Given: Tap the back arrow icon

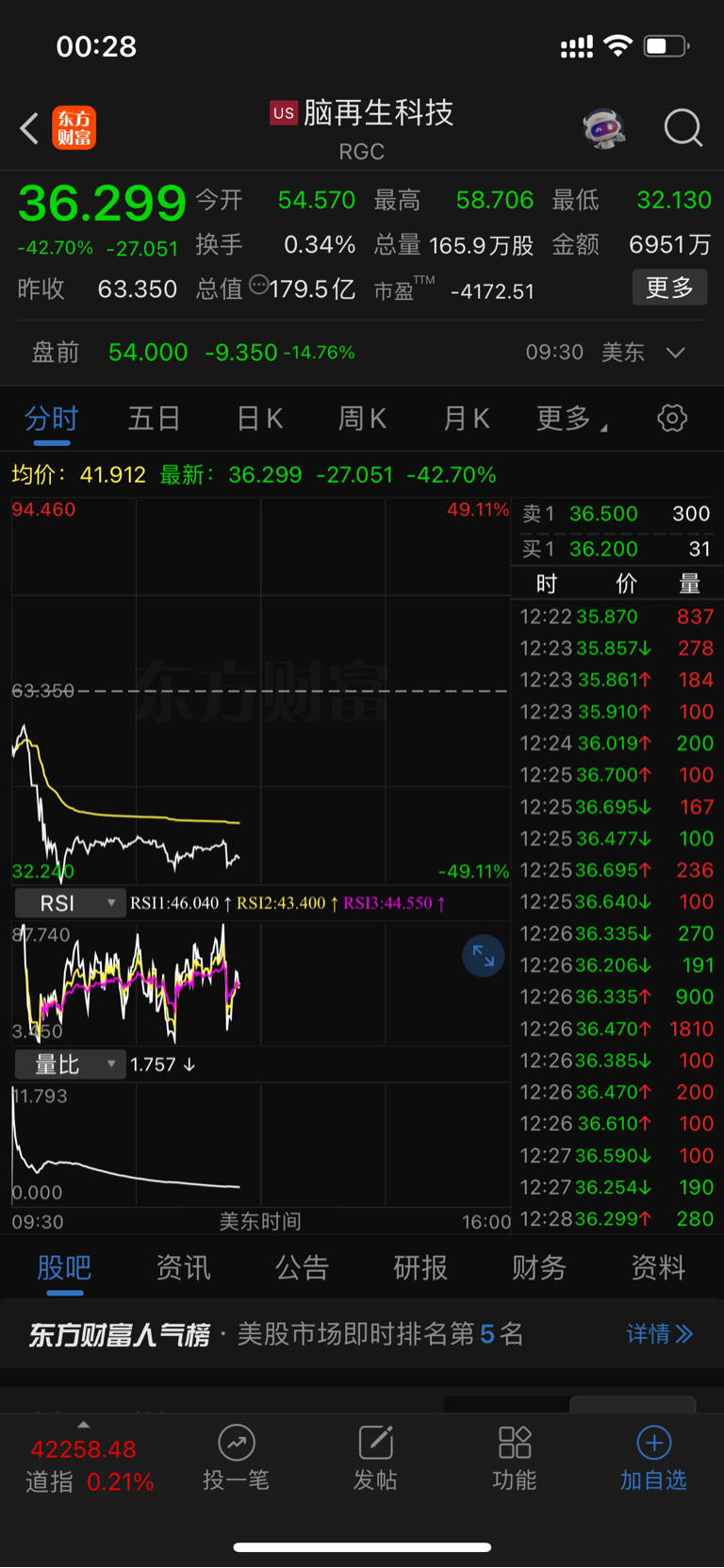Looking at the screenshot, I should click(29, 128).
